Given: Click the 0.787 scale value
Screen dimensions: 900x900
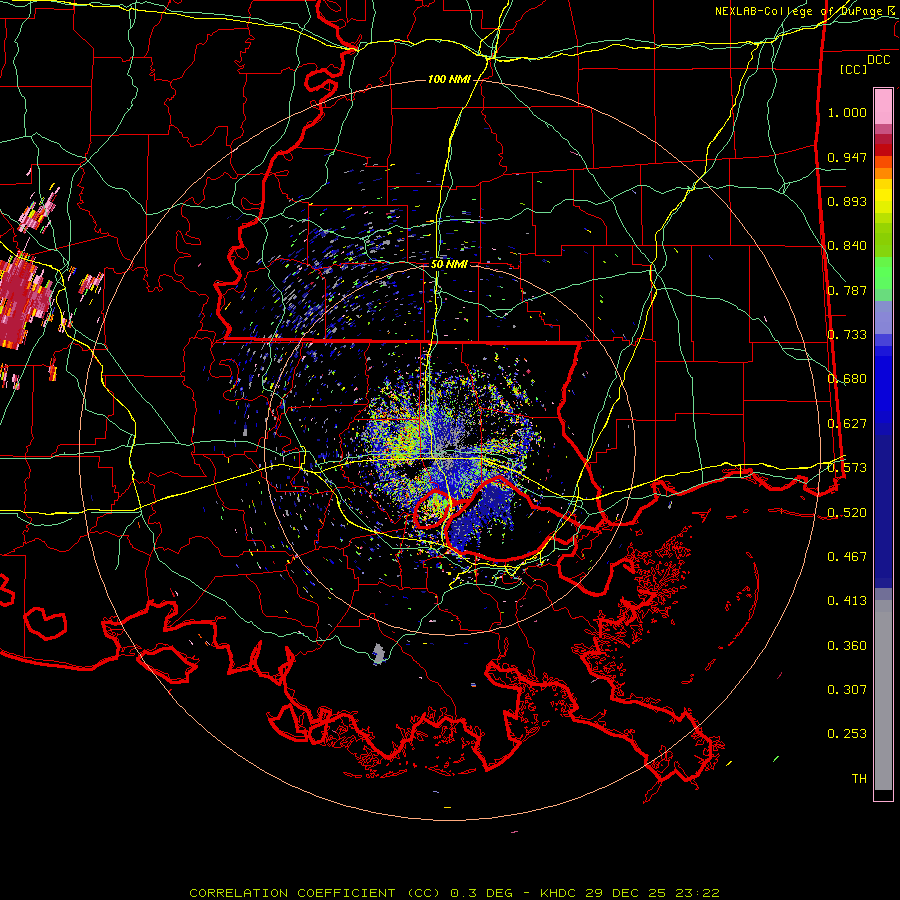Looking at the screenshot, I should (x=847, y=290).
